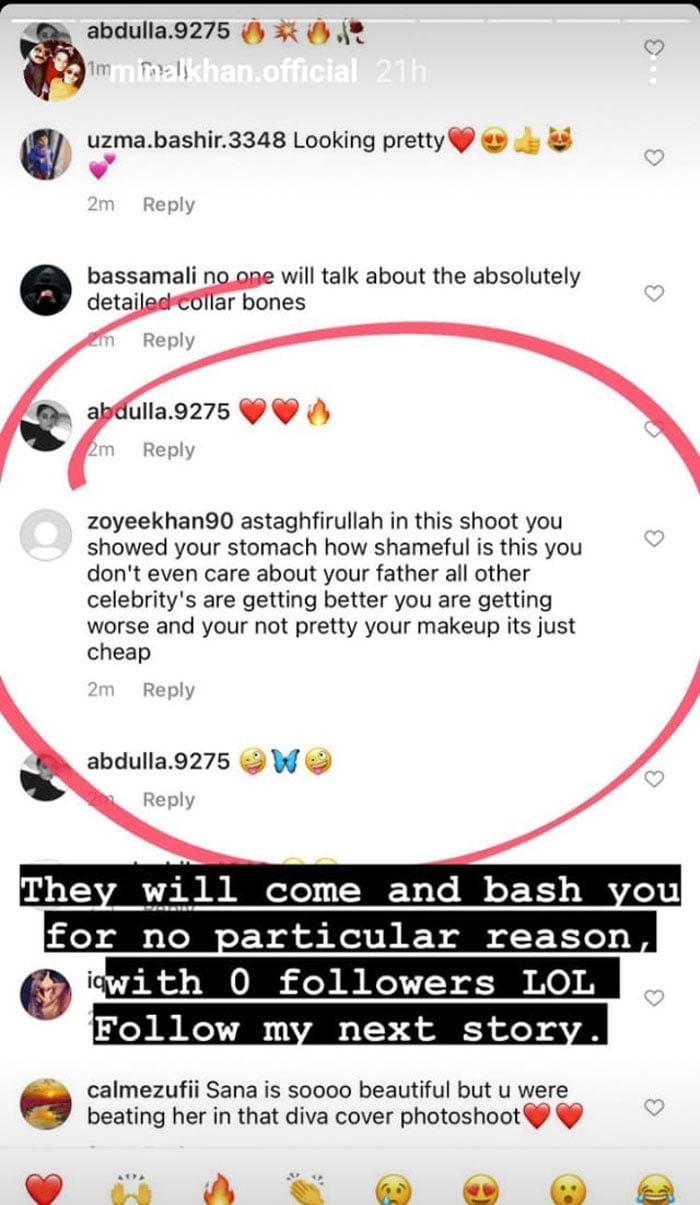Send crying face quick reaction
Screen dimensions: 700x1205
(x=393, y=1188)
